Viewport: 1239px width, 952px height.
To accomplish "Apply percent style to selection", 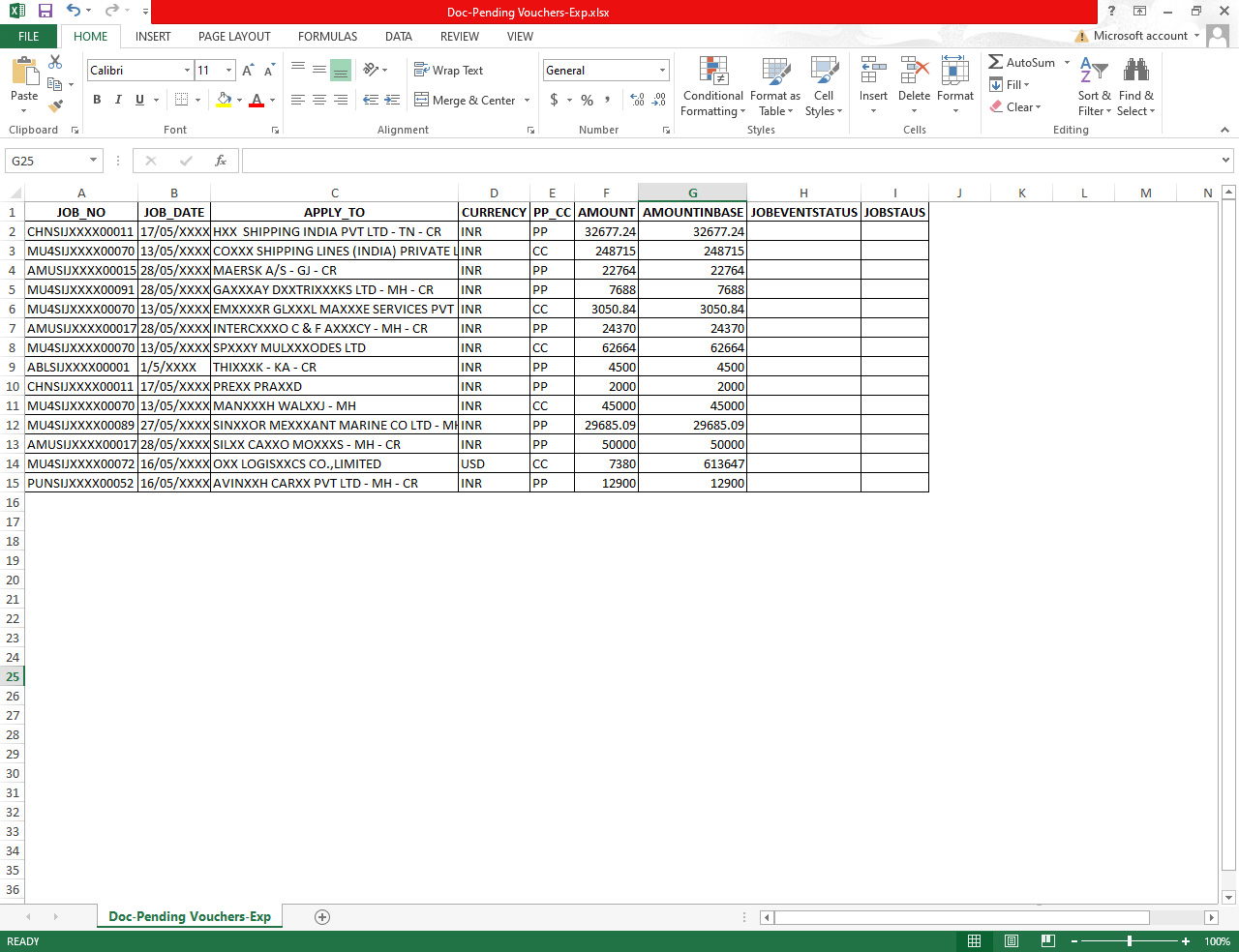I will (x=587, y=100).
